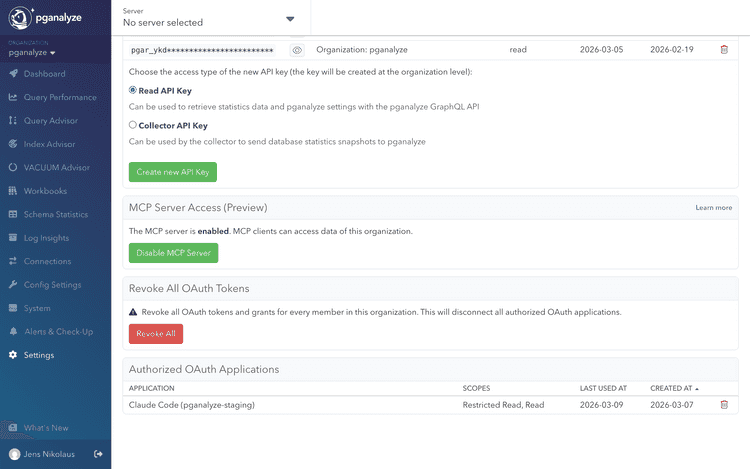The height and width of the screenshot is (469, 750).
Task: Click the Schema Statistics table icon
Action: pos(13,214)
